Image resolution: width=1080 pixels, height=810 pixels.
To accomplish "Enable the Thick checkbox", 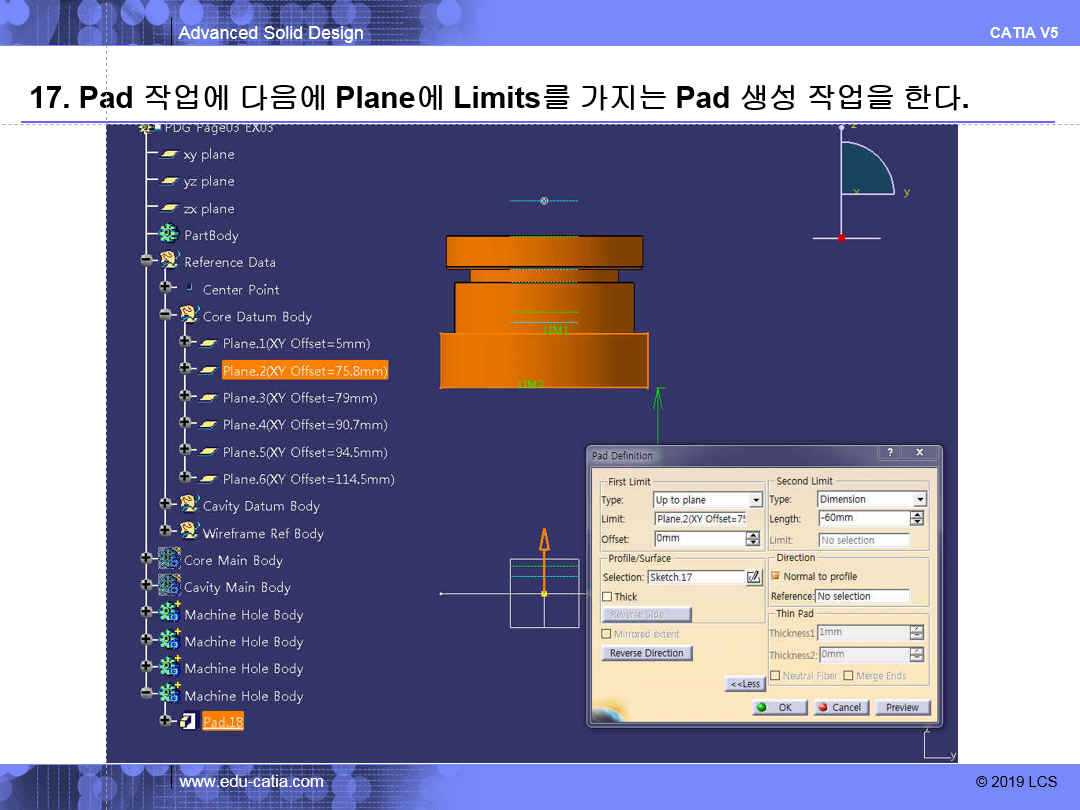I will pyautogui.click(x=607, y=597).
